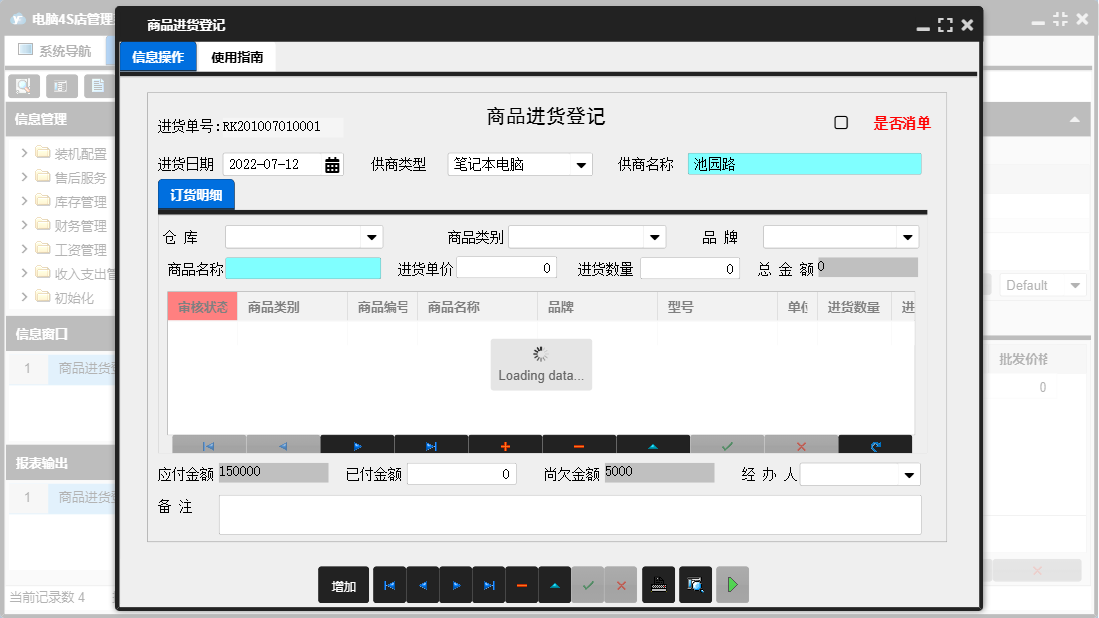Open the 供商类型 dropdown
This screenshot has width=1099, height=618.
(x=580, y=164)
